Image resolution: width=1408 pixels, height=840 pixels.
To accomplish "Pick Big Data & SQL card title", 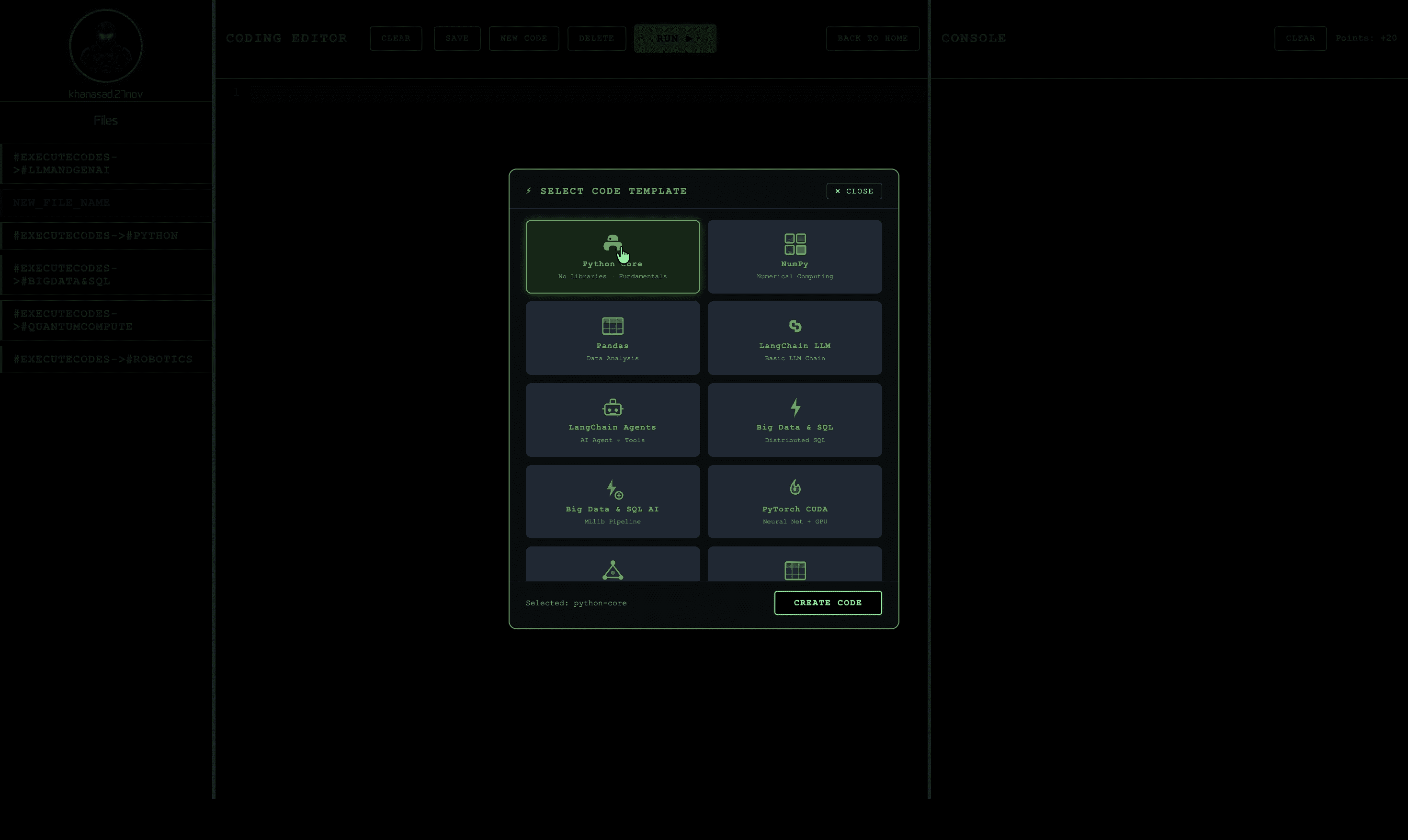I will click(795, 427).
